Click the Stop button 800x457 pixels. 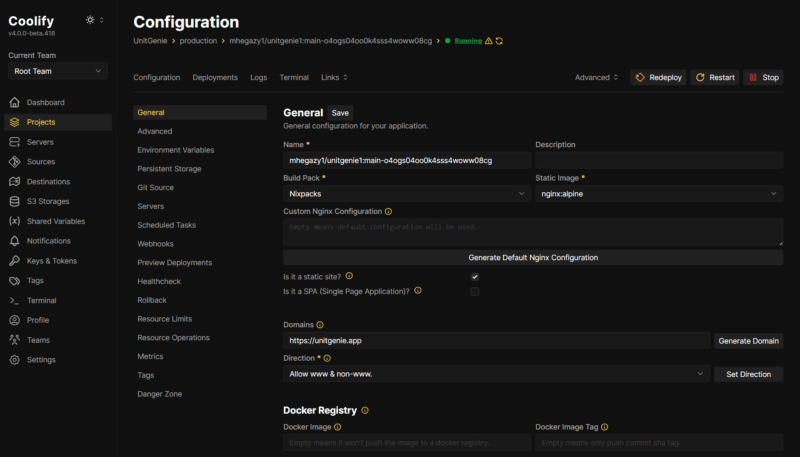point(763,78)
